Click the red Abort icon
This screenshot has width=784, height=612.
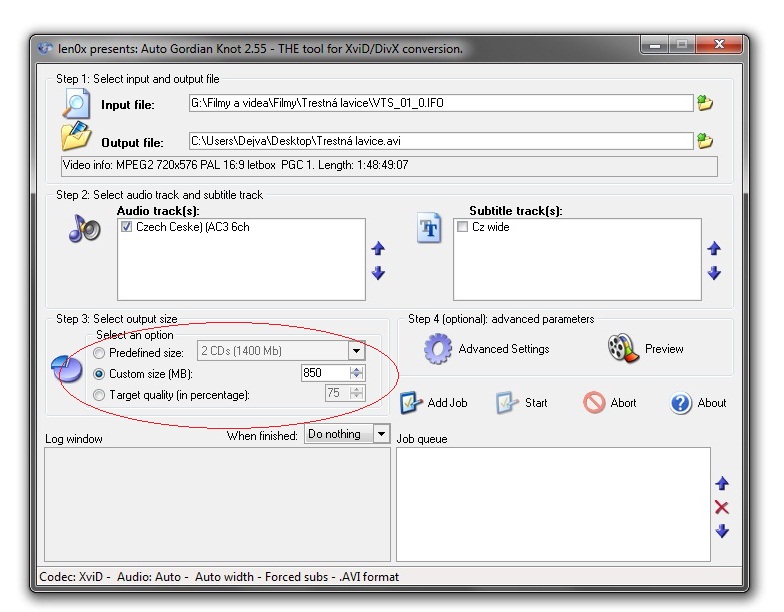pos(594,402)
